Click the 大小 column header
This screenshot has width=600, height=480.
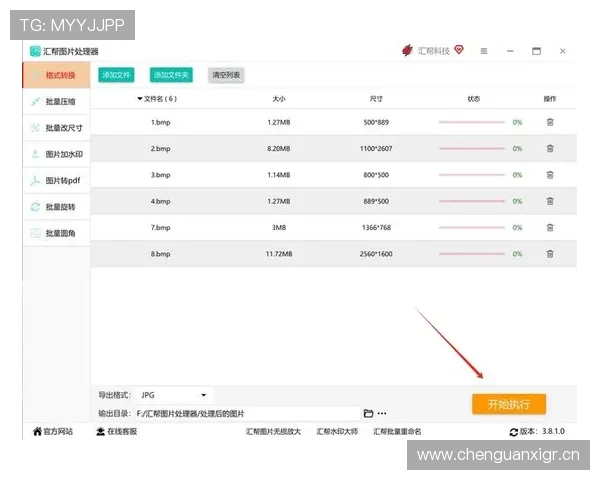coord(279,99)
